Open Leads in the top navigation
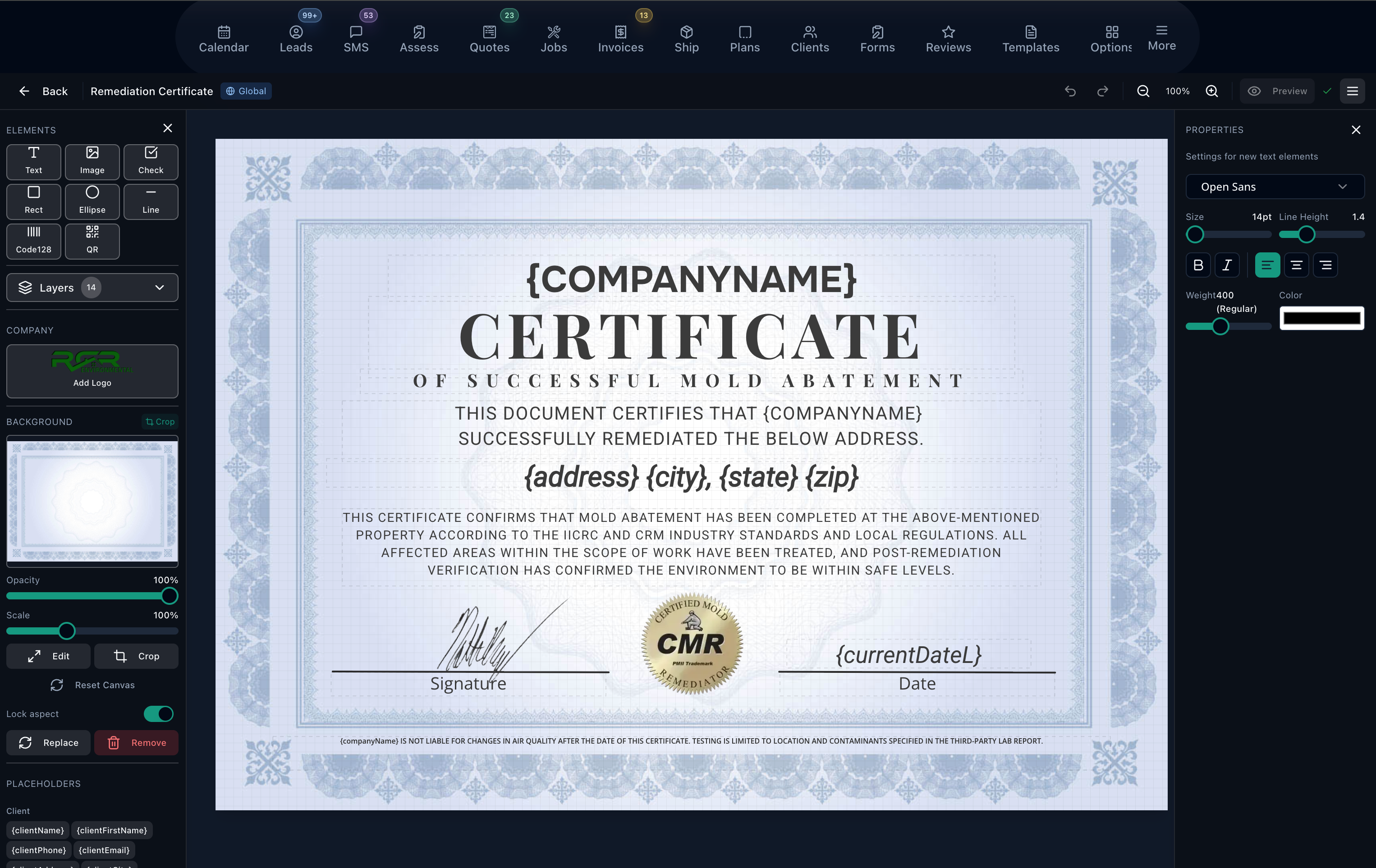1376x868 pixels. coord(296,39)
